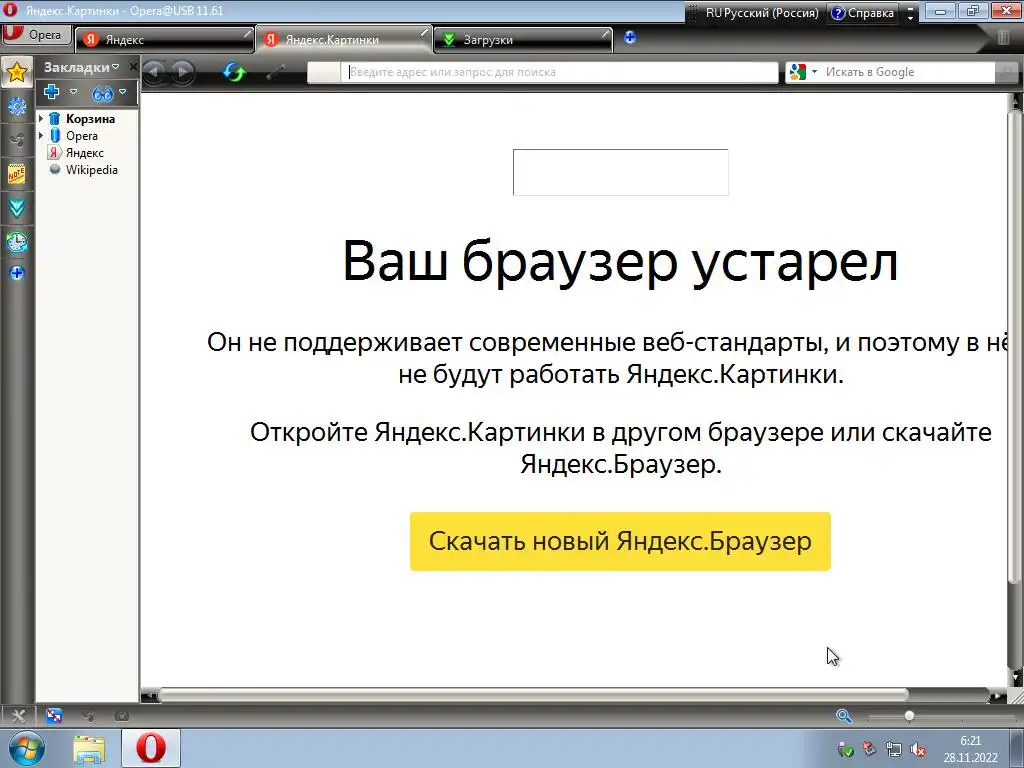Click RU Русский (Россия) language indicator
The width and height of the screenshot is (1024, 768).
[761, 13]
